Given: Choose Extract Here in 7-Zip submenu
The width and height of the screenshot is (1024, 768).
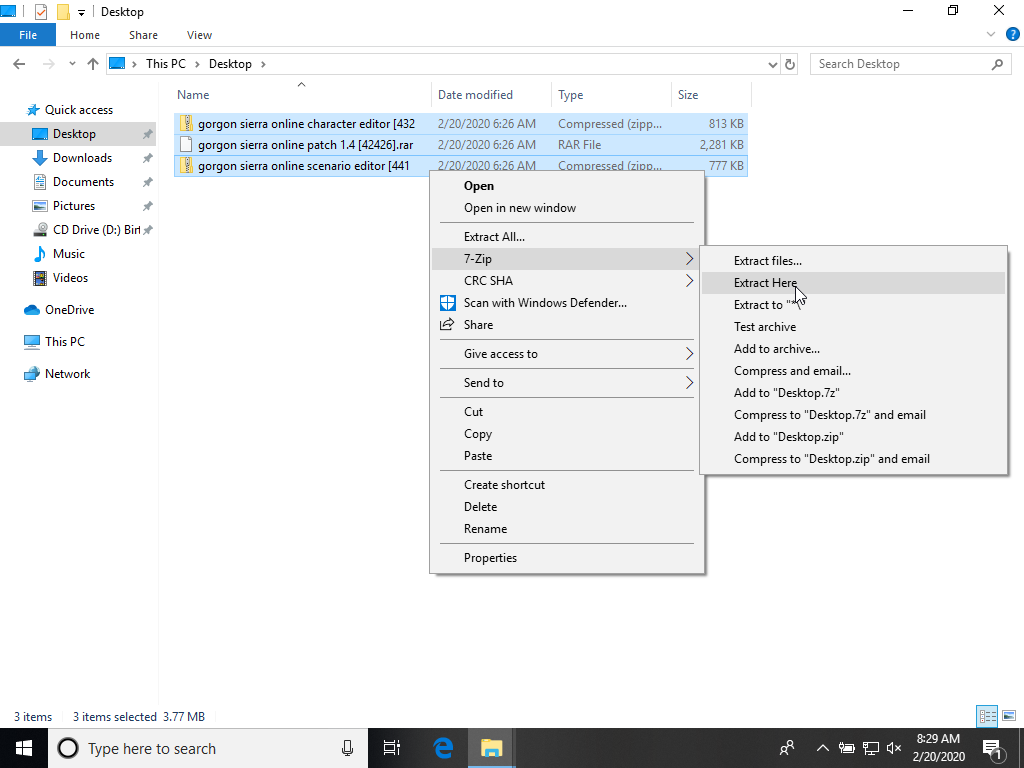Looking at the screenshot, I should click(x=765, y=283).
